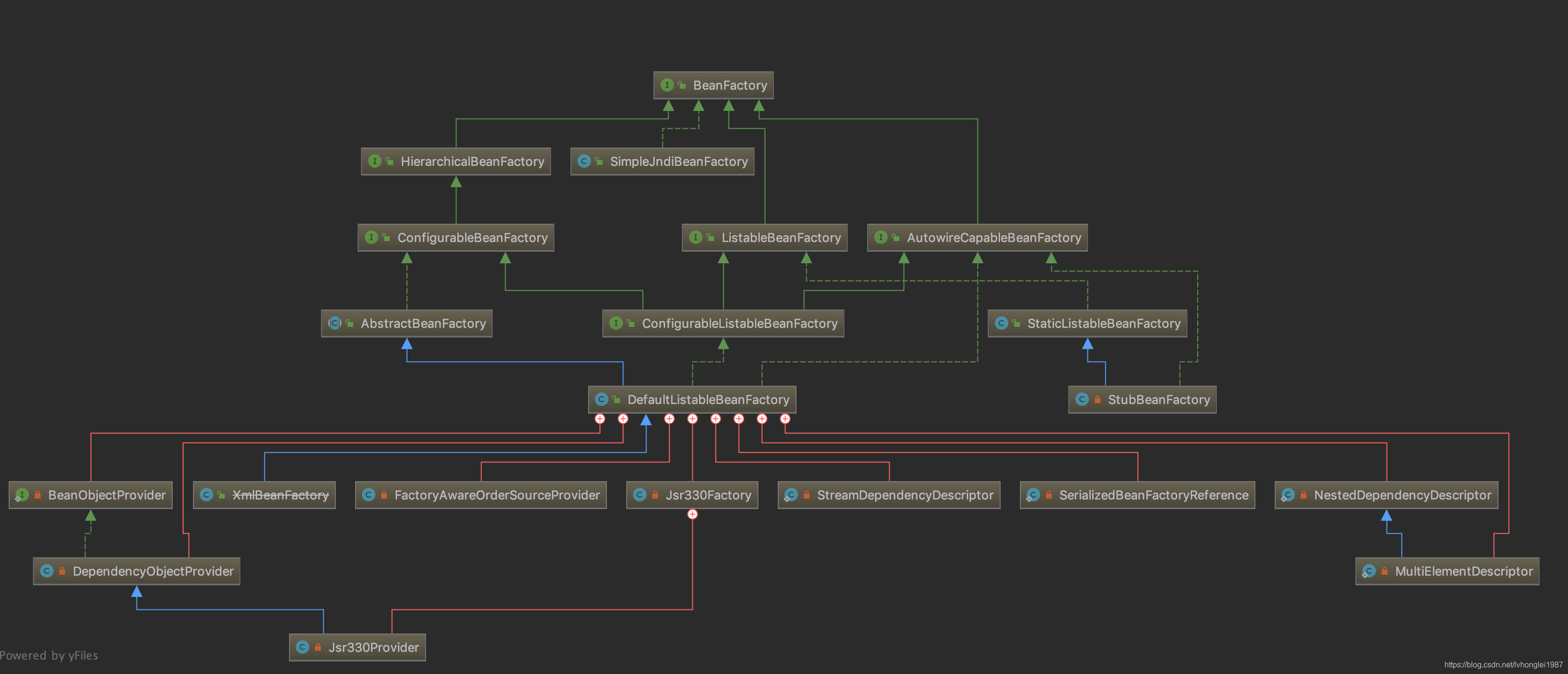Viewport: 1568px width, 674px height.
Task: Click the class icon on StaticListableBeanFactory
Action: tap(1001, 323)
